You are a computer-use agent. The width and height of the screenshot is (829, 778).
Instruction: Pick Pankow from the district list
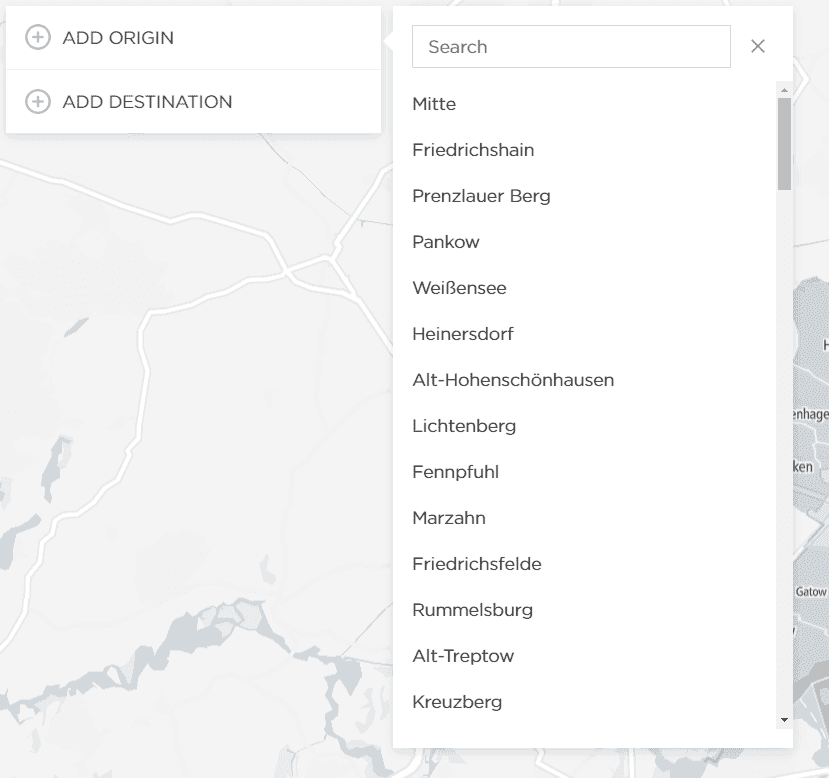[446, 242]
